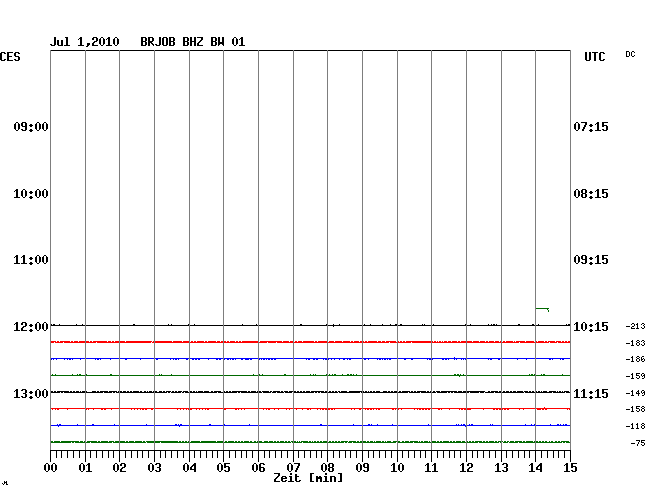The image size is (650, 494).
Task: Select DC offset value -213
Action: [x=635, y=326]
